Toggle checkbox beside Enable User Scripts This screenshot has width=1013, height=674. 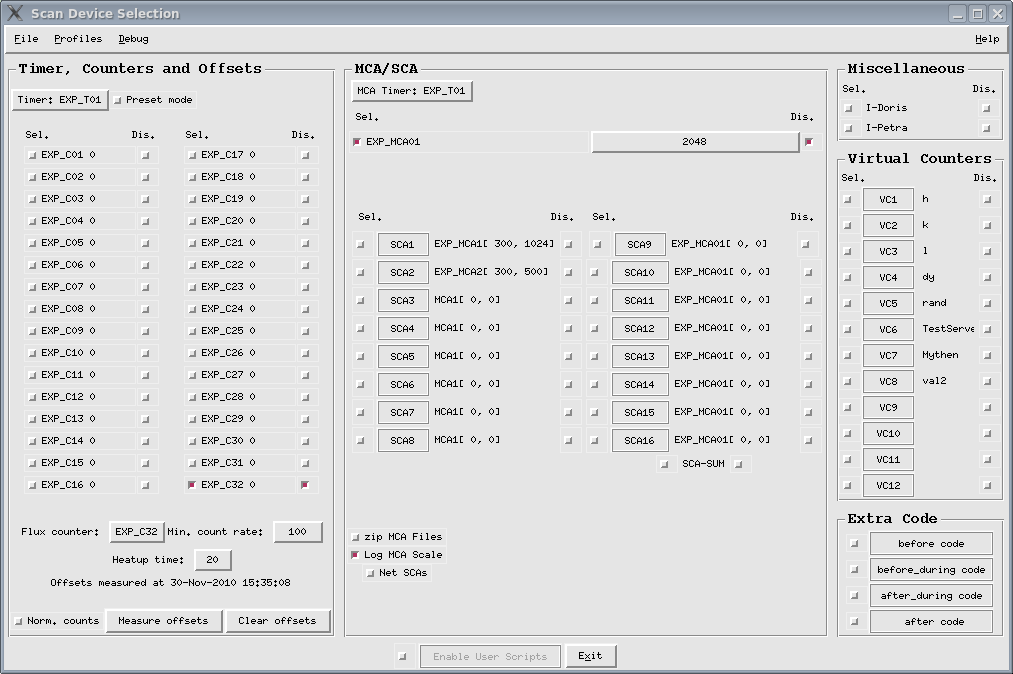point(402,657)
